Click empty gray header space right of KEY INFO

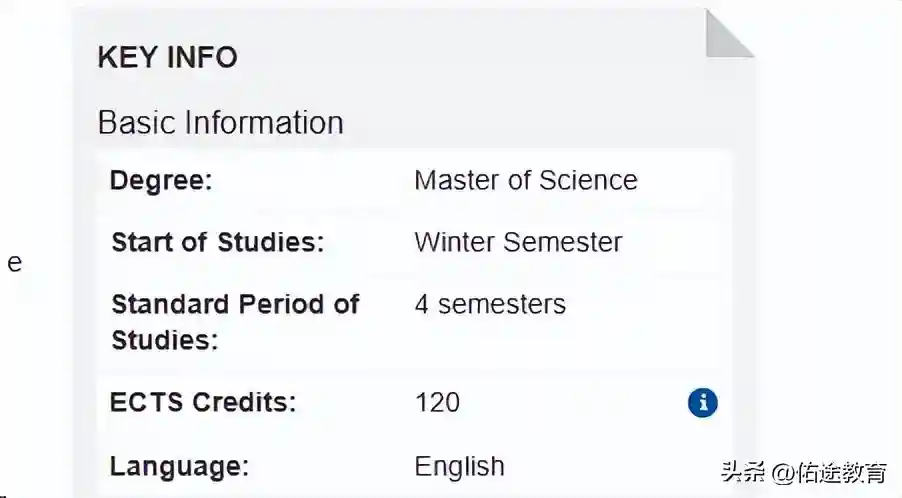(450, 57)
